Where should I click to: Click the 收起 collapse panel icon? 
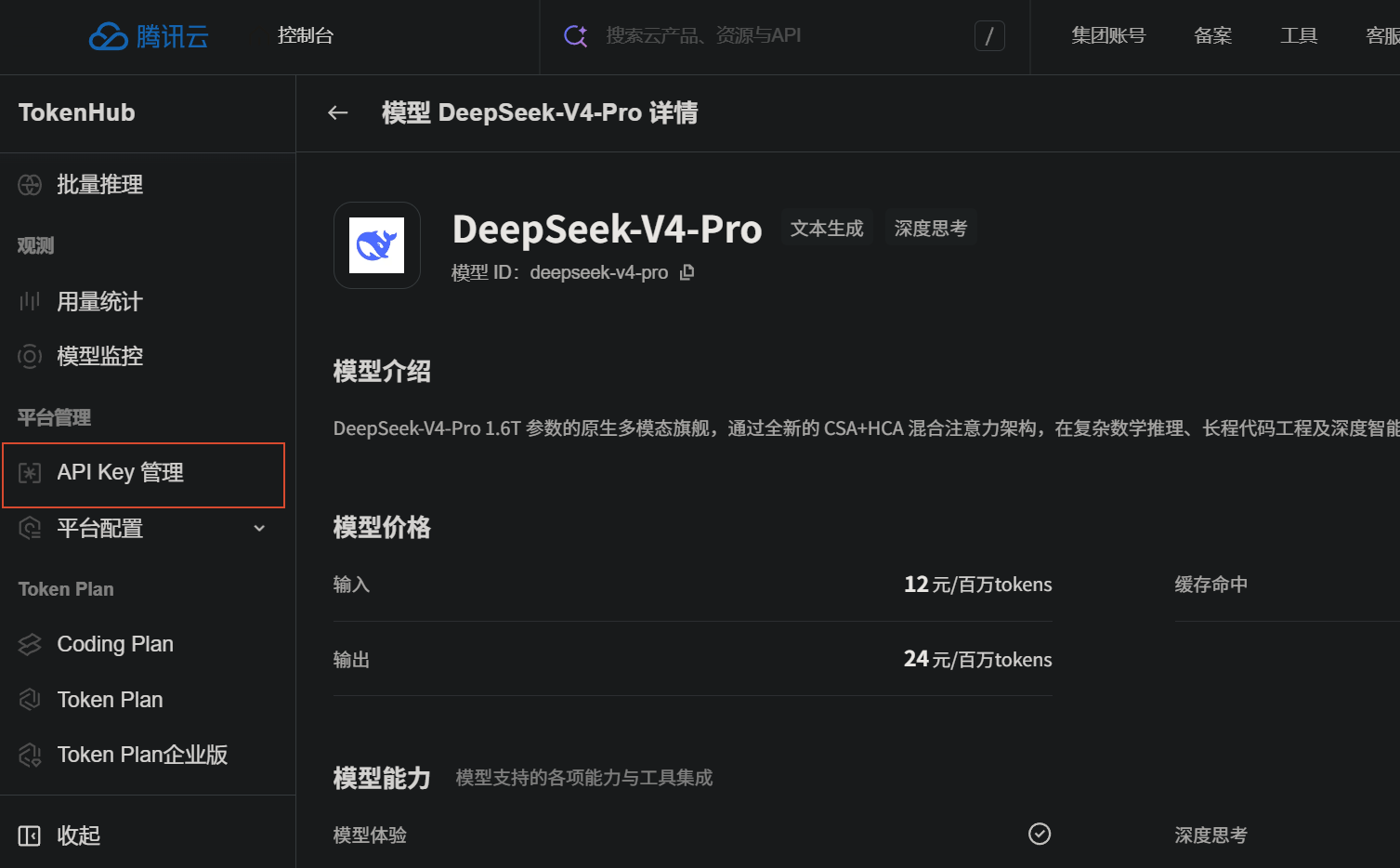[x=30, y=835]
